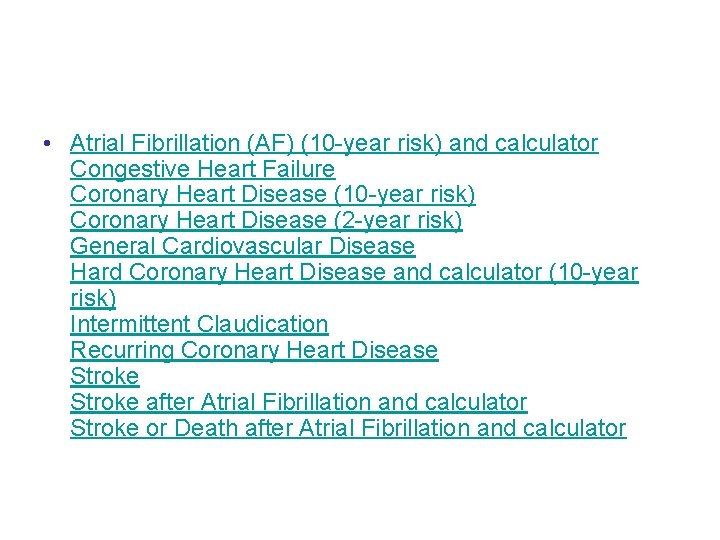Click the word 'Cardiovascular' in General Cardiovascular Disease

click(242, 246)
